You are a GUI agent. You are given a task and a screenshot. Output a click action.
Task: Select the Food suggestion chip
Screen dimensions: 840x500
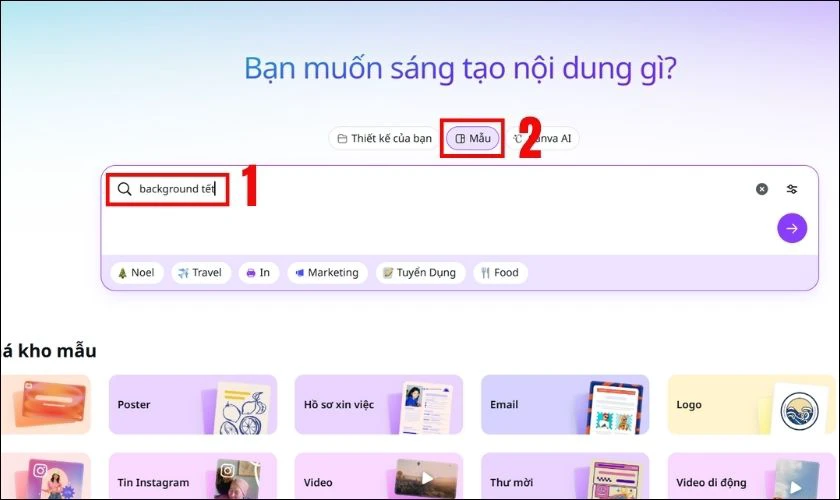(x=500, y=273)
